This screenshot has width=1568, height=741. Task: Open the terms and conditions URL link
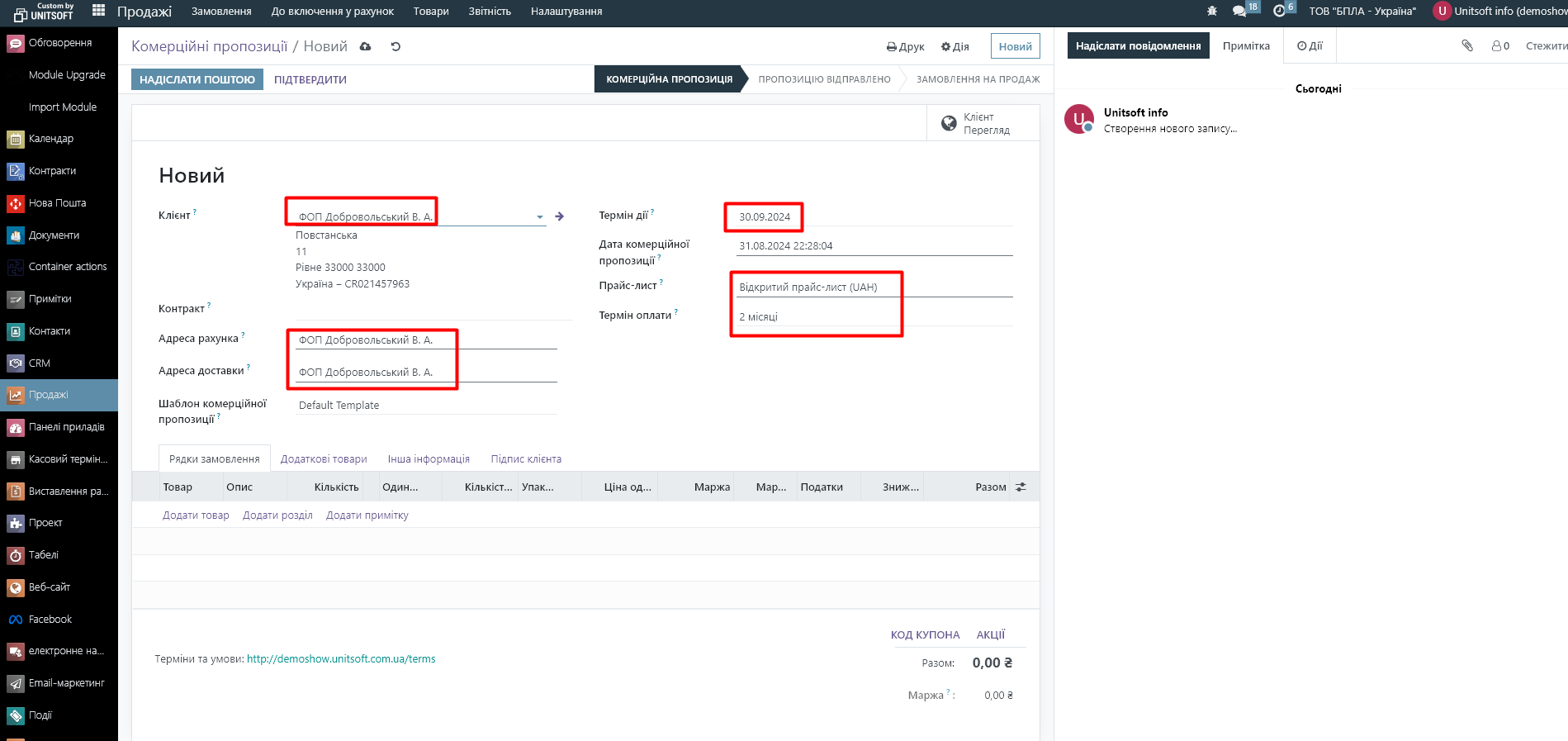[x=341, y=659]
